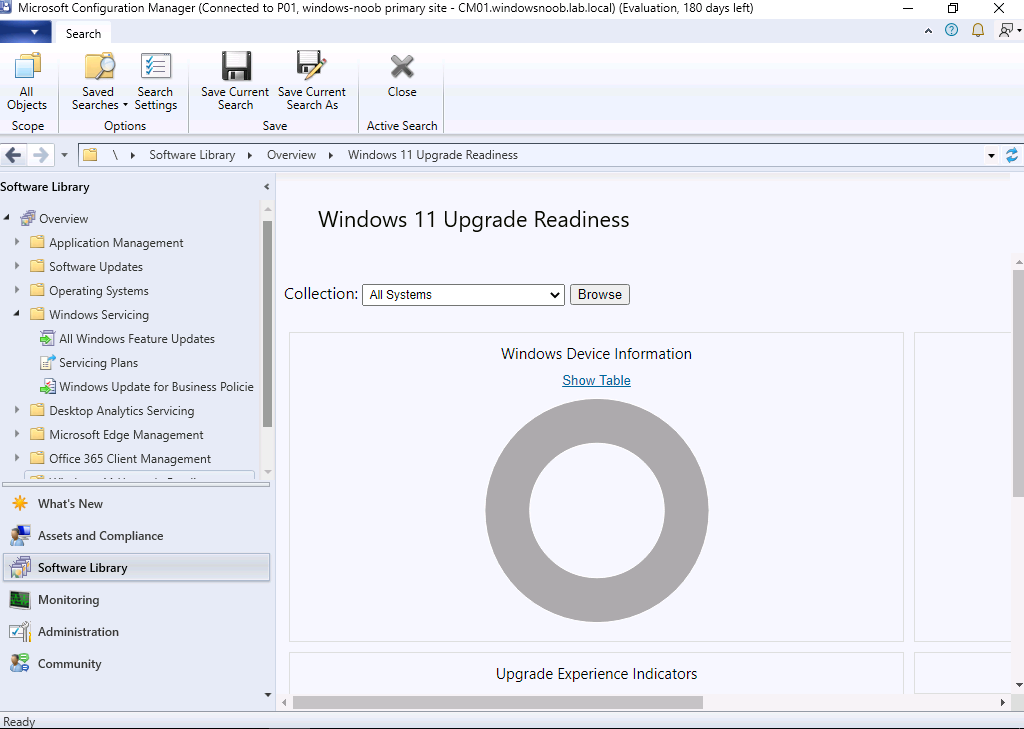Select the Operating Systems folder
The width and height of the screenshot is (1024, 729).
(99, 291)
